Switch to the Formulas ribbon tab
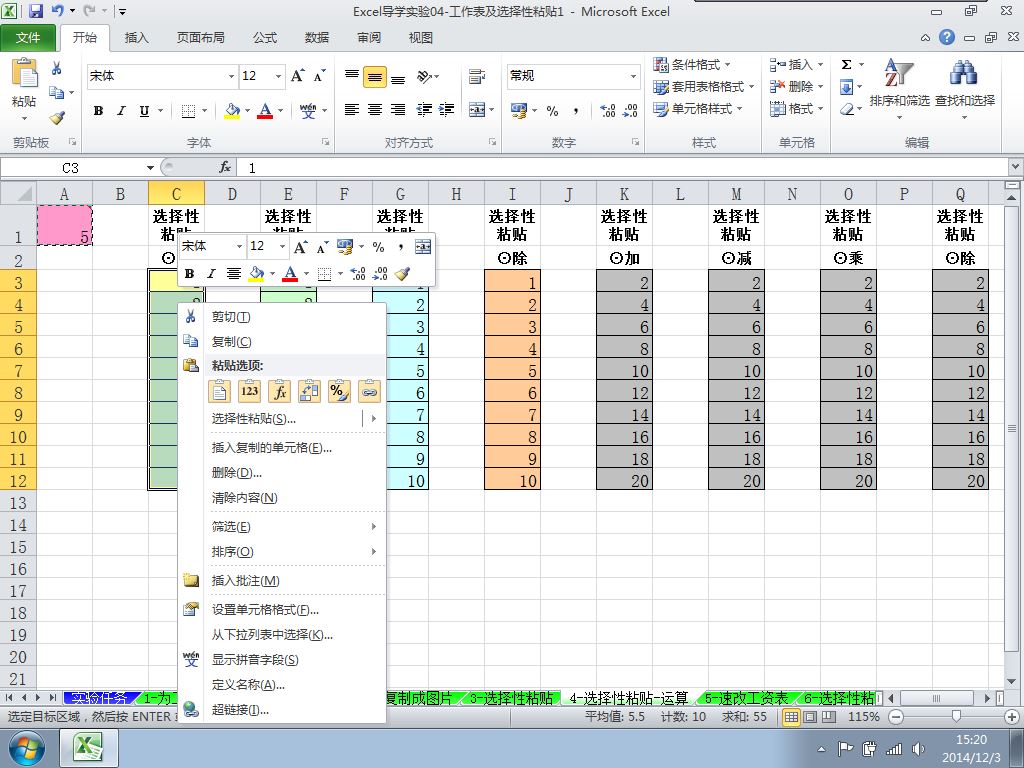The image size is (1024, 768). 265,37
